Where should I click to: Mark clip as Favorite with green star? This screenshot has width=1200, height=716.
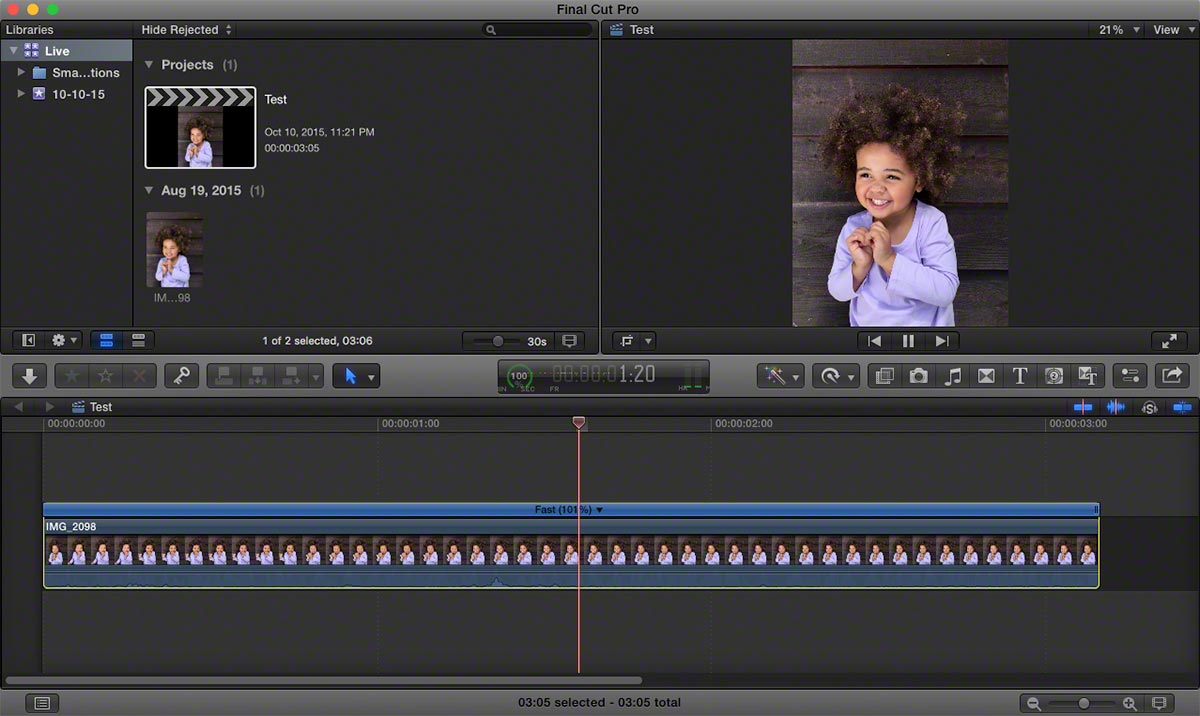tap(71, 376)
